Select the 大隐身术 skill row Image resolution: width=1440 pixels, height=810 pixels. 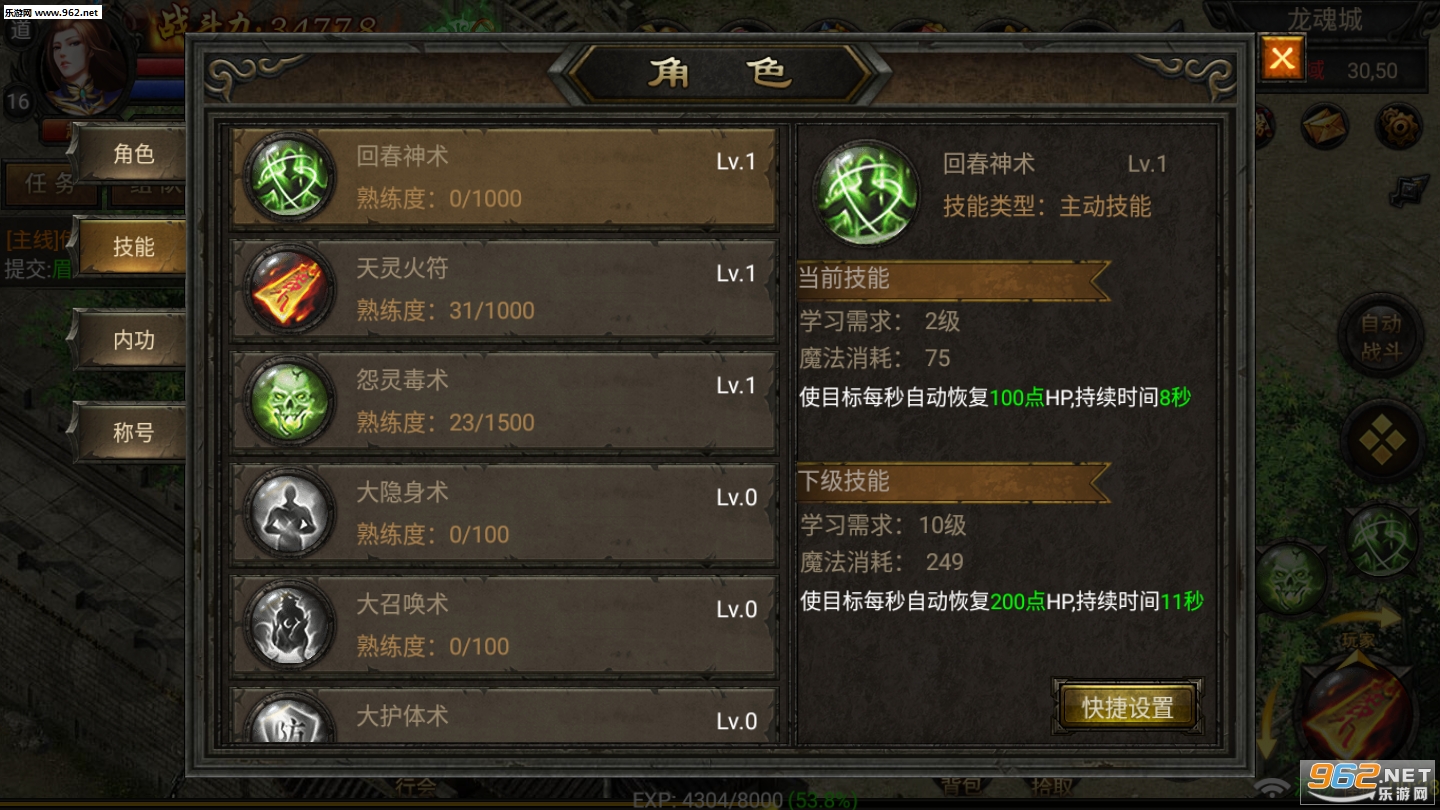(x=504, y=513)
